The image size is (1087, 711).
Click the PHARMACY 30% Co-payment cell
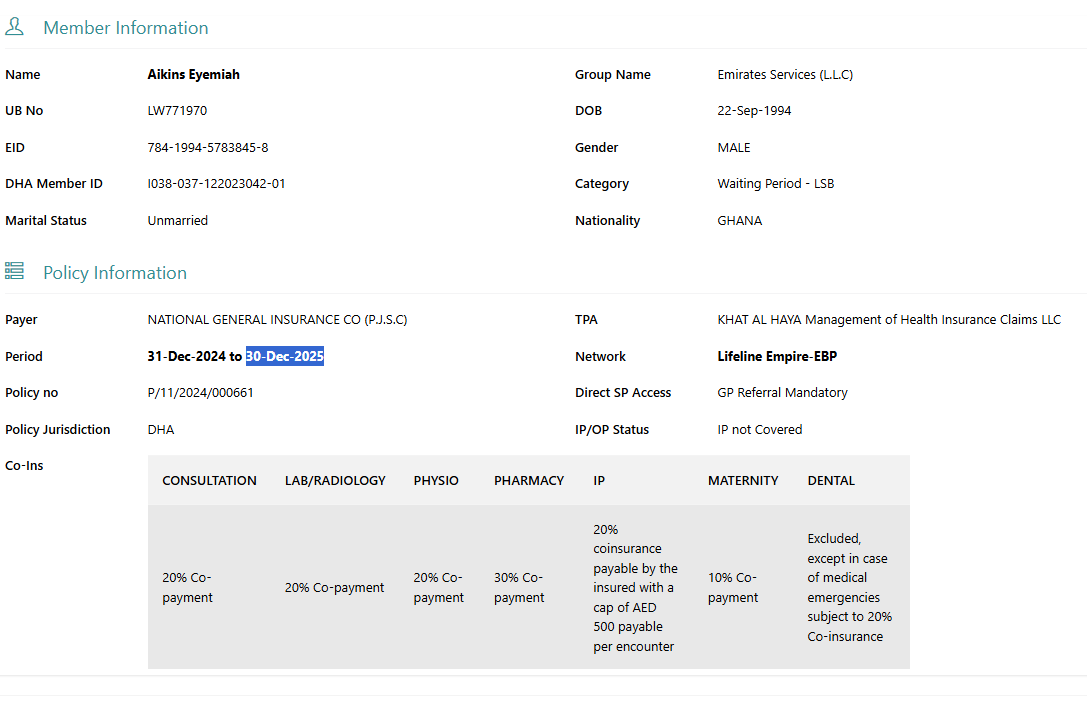point(519,588)
